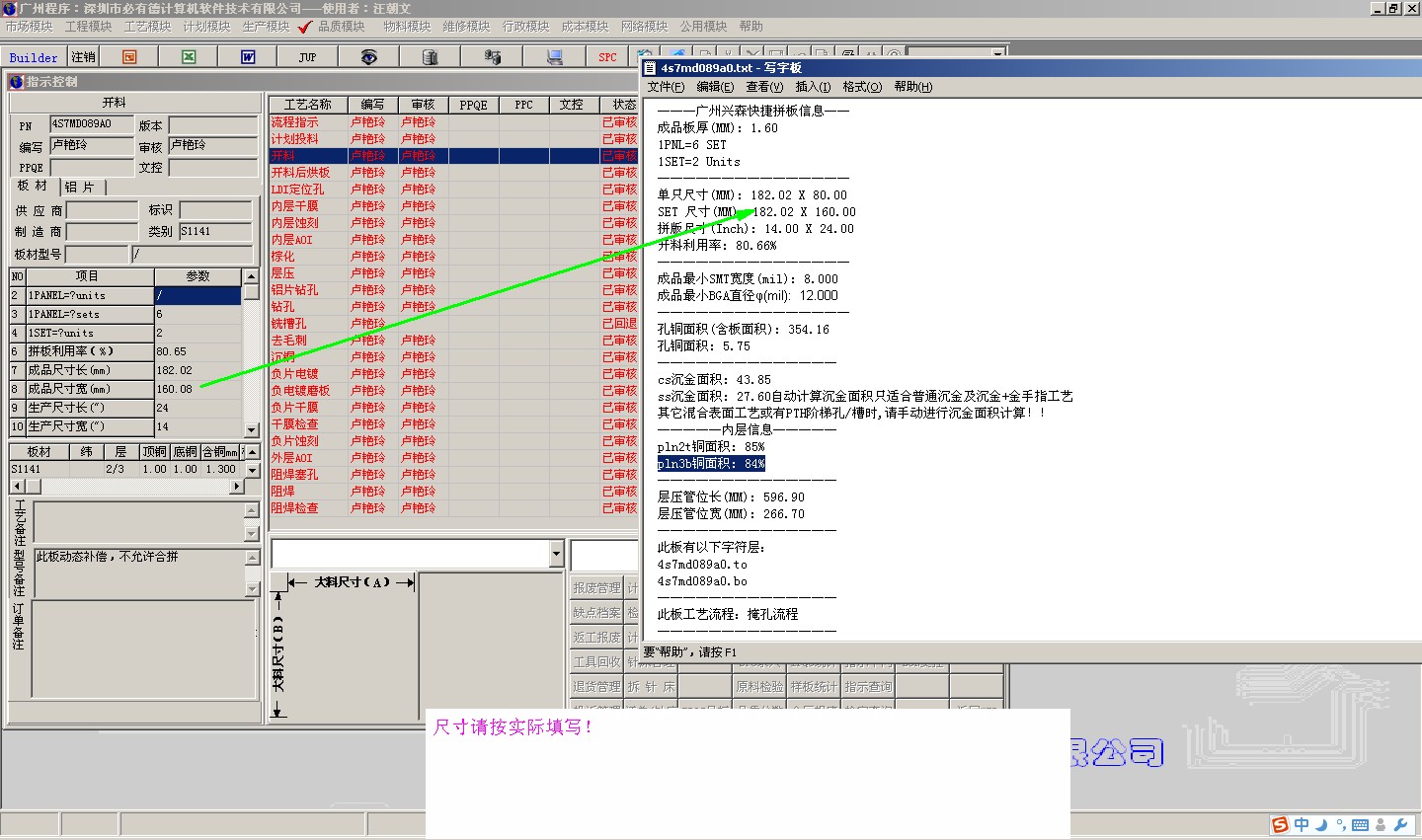Click right arrow of 板材 table horizontal scrollbar
1422x840 pixels.
(x=236, y=487)
